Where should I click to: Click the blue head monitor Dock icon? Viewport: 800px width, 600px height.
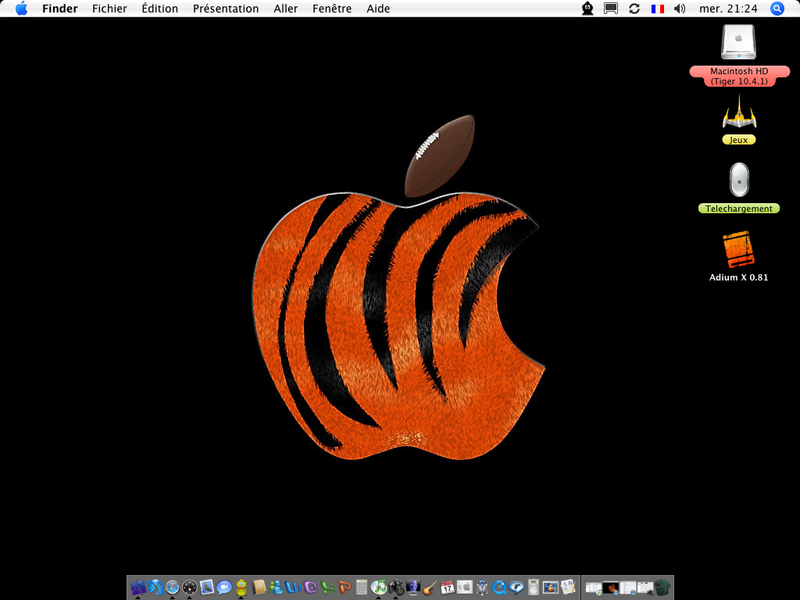[x=413, y=588]
